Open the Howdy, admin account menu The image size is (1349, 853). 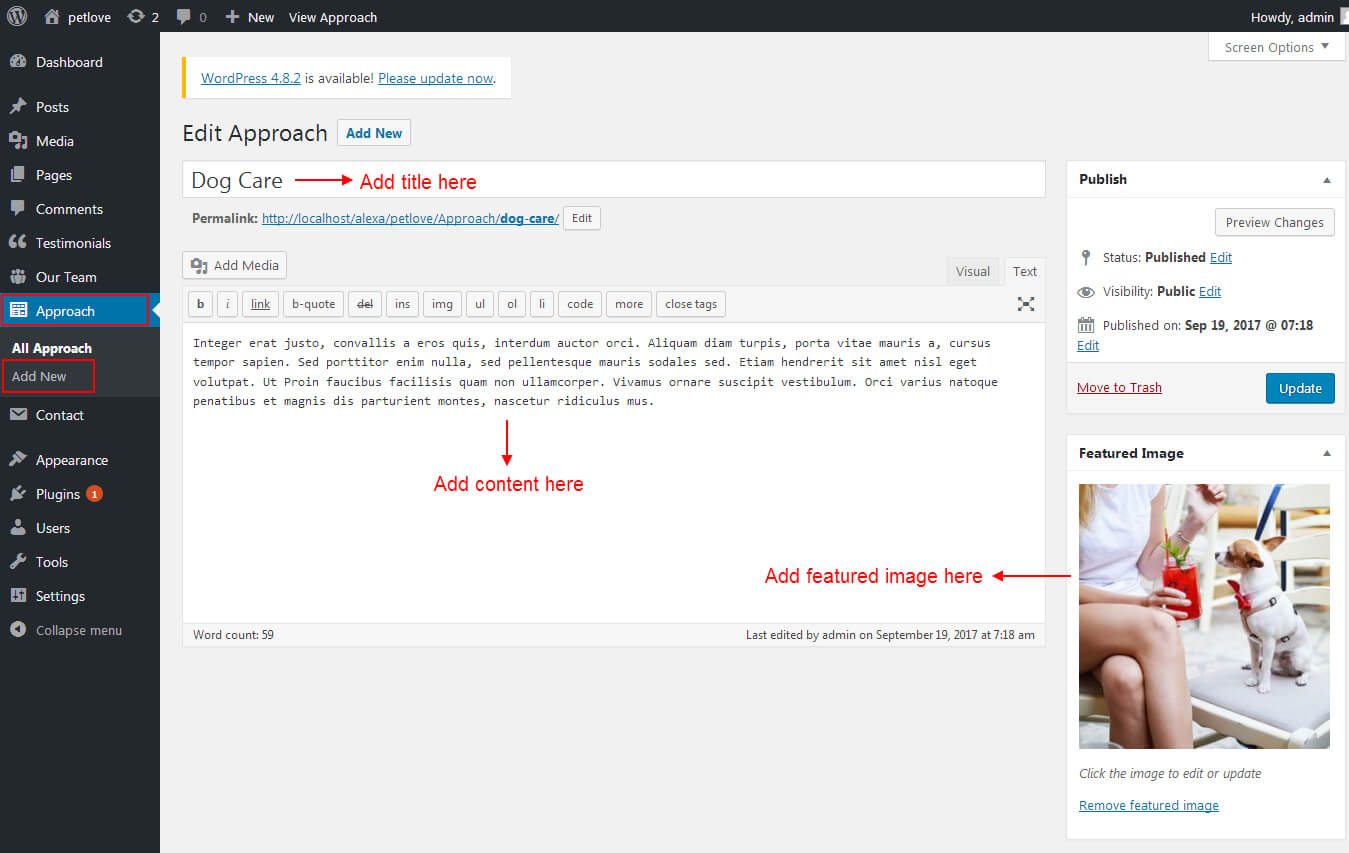(x=1297, y=17)
